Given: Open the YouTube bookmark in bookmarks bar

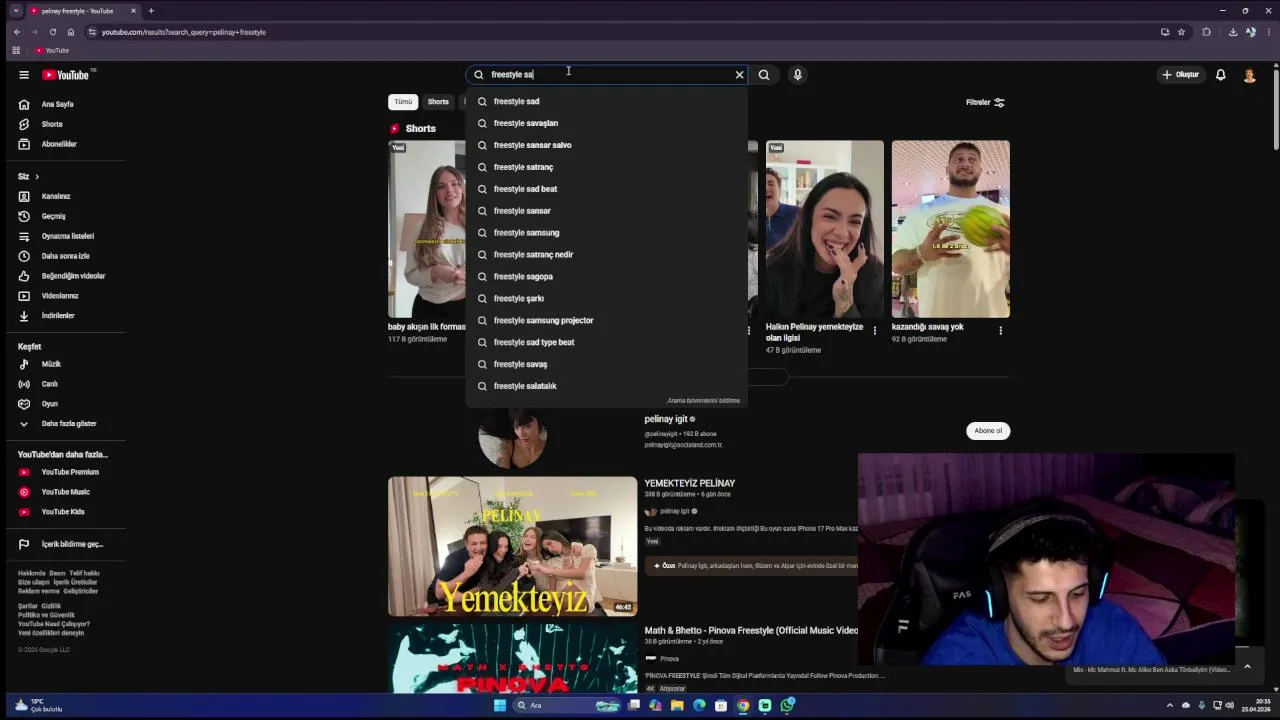Looking at the screenshot, I should 52,50.
